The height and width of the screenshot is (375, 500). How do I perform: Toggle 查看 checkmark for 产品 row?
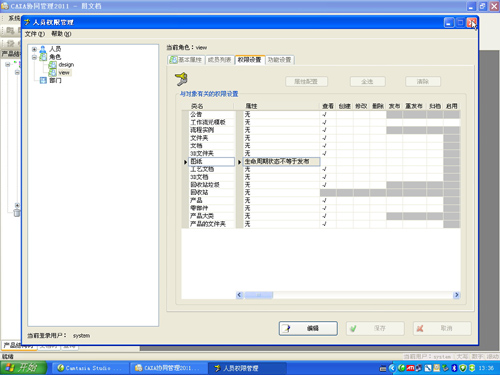pos(325,200)
